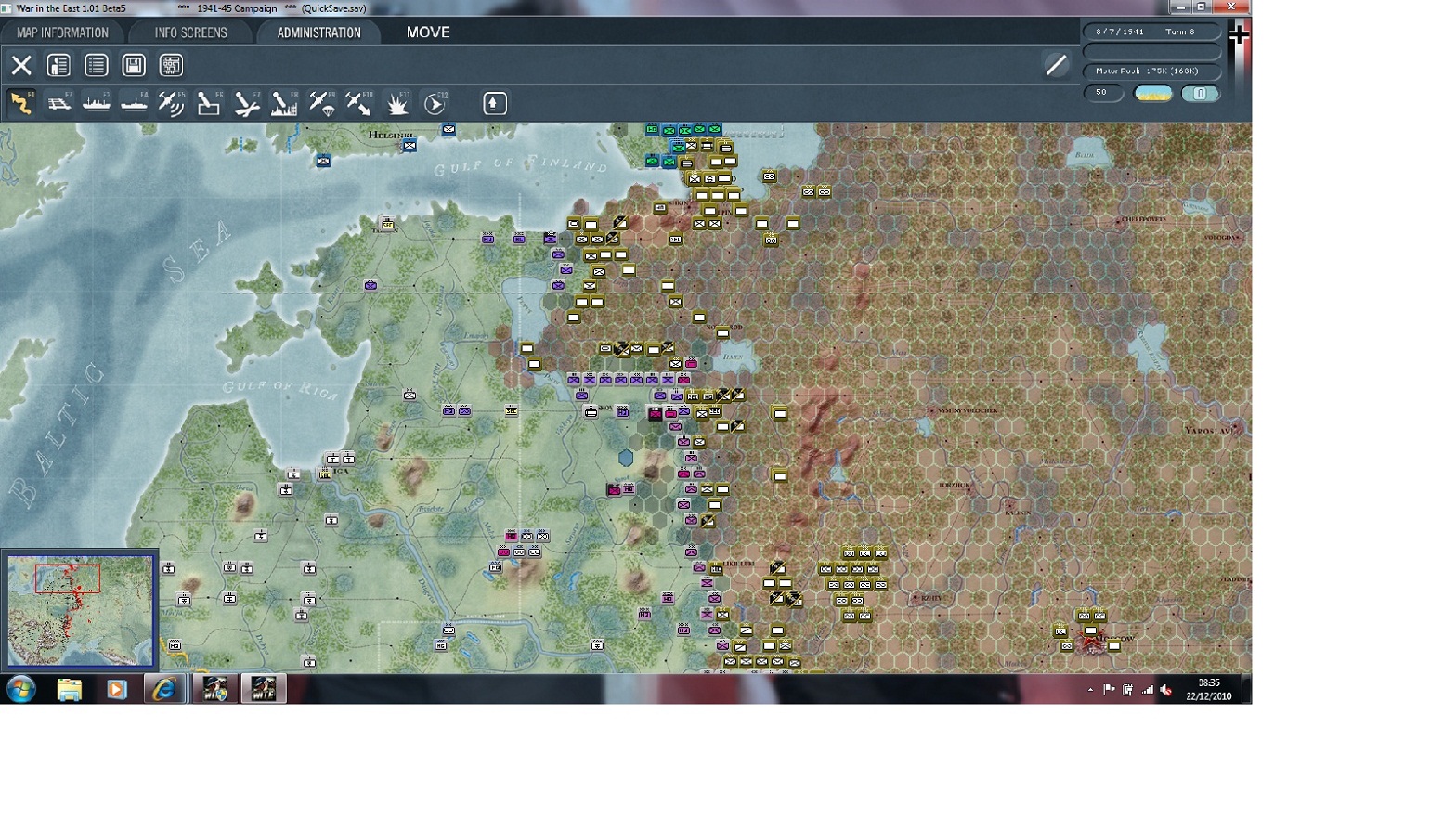Switch to the INFO SCREENS tab
This screenshot has width=1456, height=819.
point(190,32)
